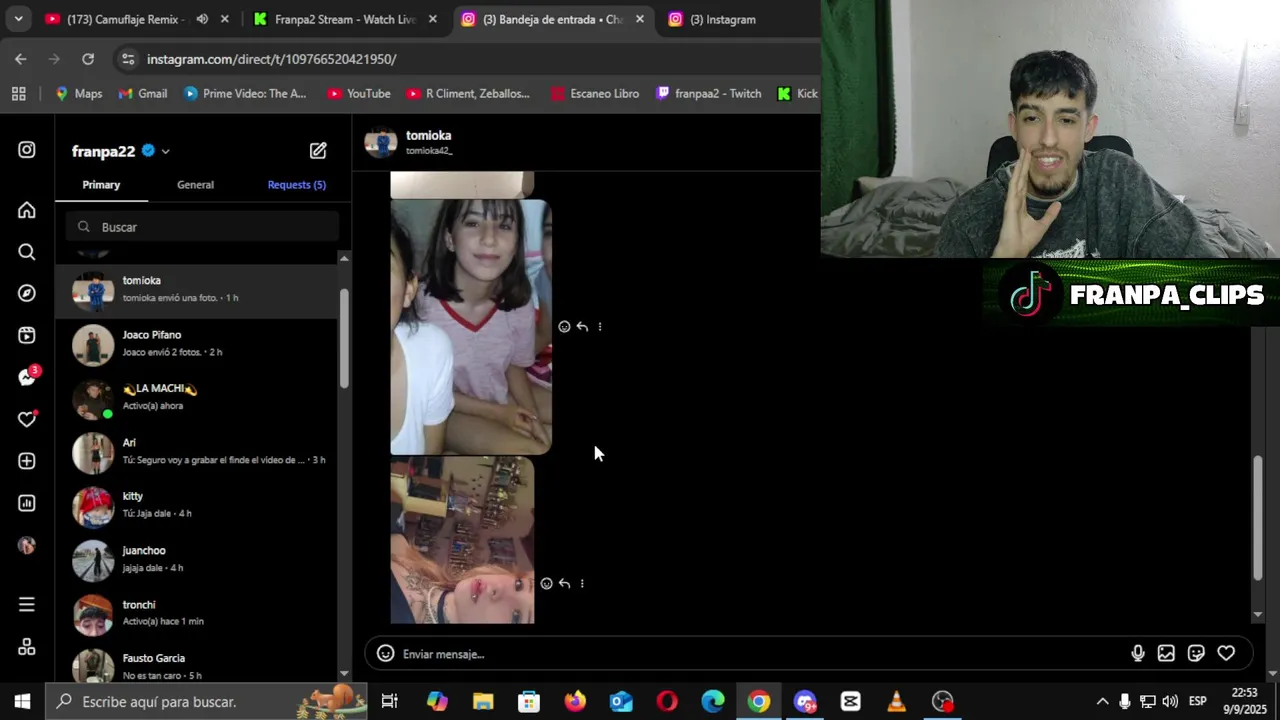The height and width of the screenshot is (720, 1280).
Task: Open Opera browser from taskbar
Action: coord(667,702)
